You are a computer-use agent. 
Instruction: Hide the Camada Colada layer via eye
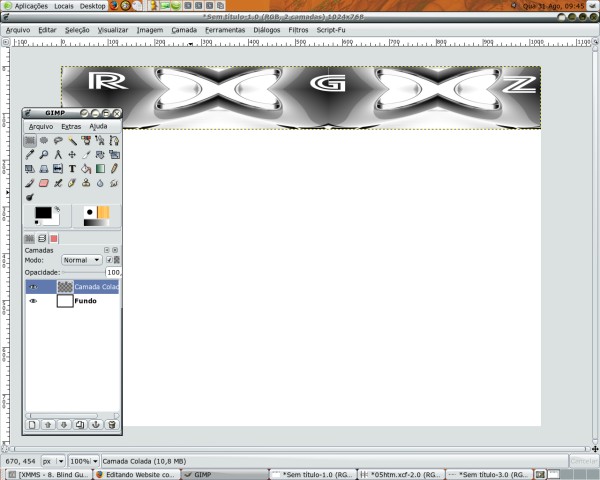click(x=33, y=287)
